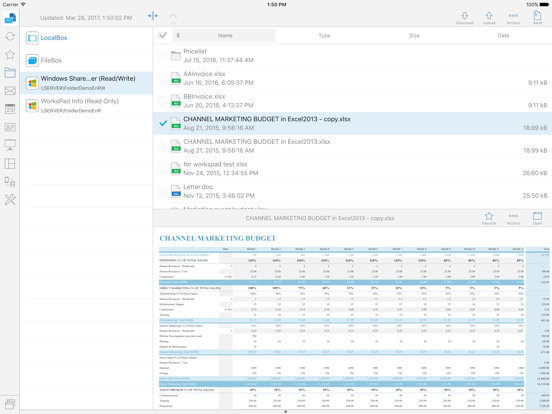The image size is (552, 414).
Task: Check the for workspad test.xlsx checkbox
Action: (162, 168)
